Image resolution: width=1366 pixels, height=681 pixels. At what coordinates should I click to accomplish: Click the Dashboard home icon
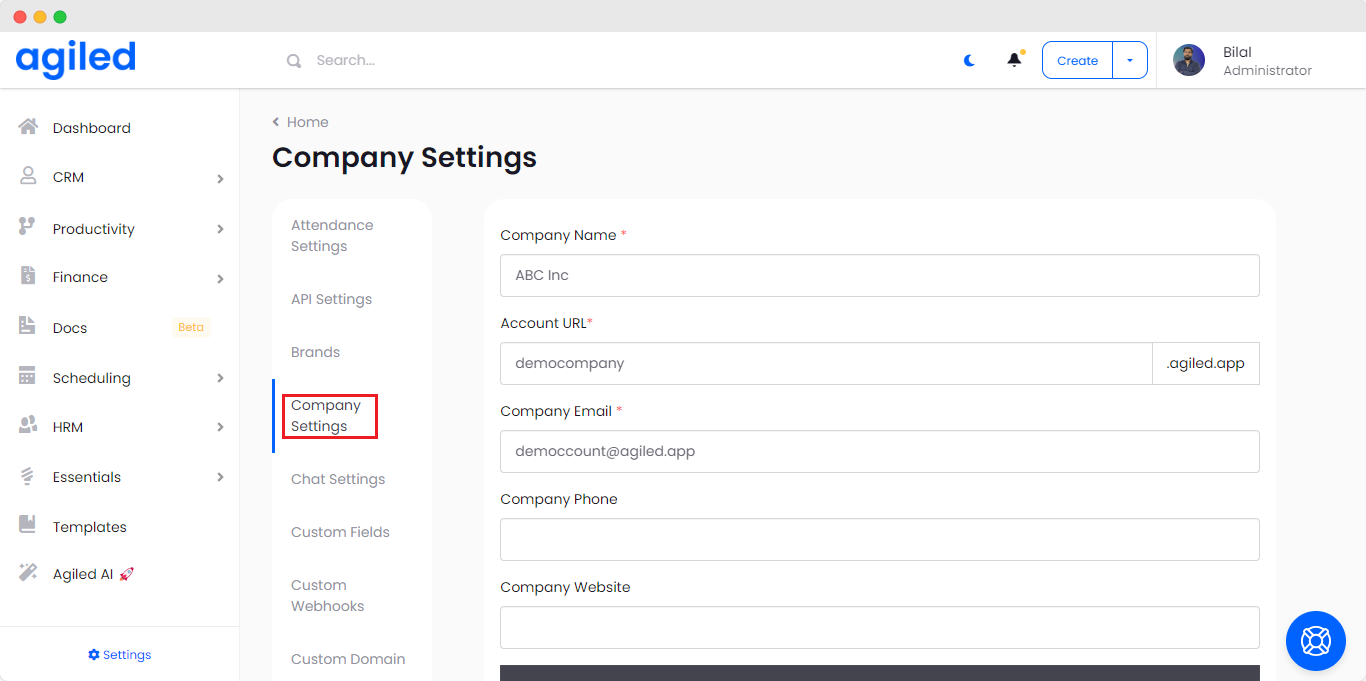(x=28, y=127)
